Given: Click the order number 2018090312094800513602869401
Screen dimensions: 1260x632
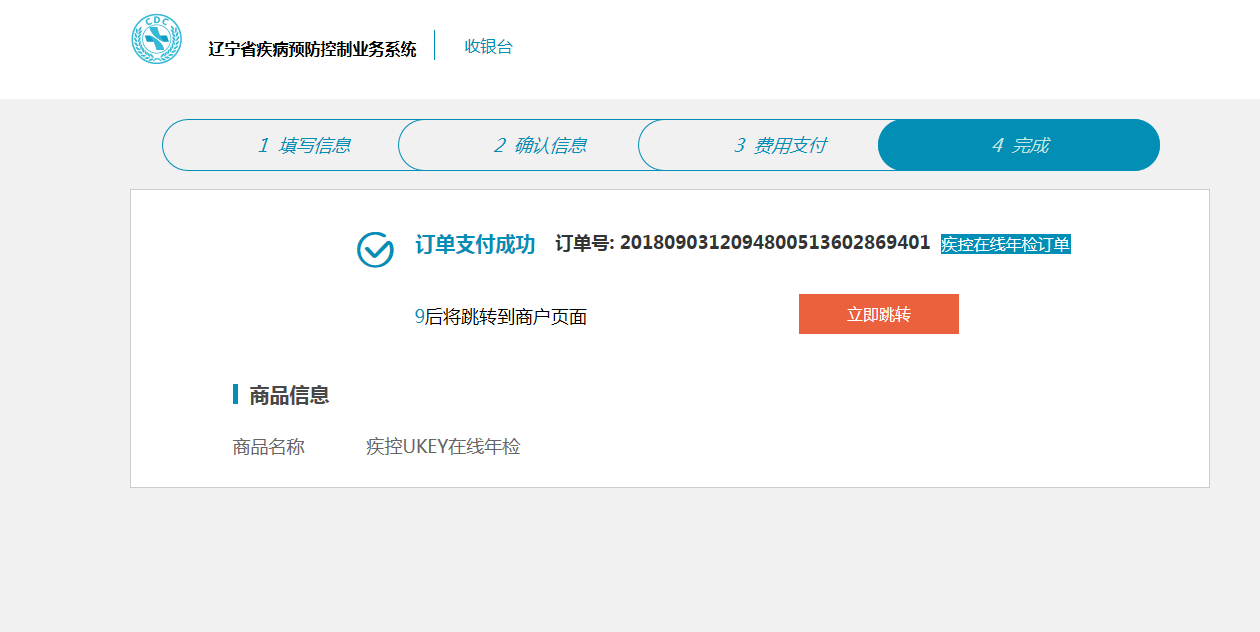Looking at the screenshot, I should point(775,243).
